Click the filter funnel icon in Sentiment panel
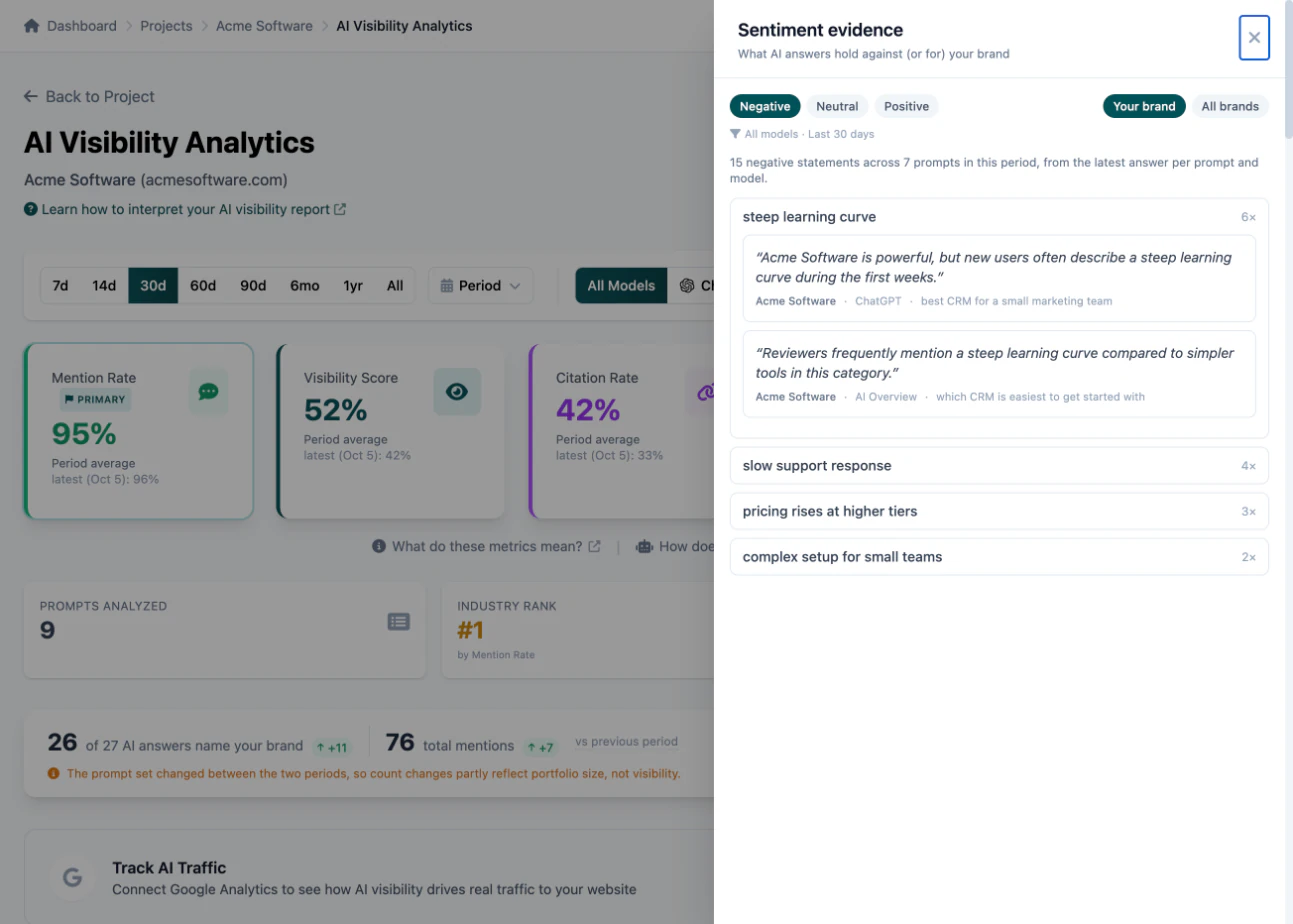Image resolution: width=1293 pixels, height=924 pixels. pyautogui.click(x=735, y=134)
